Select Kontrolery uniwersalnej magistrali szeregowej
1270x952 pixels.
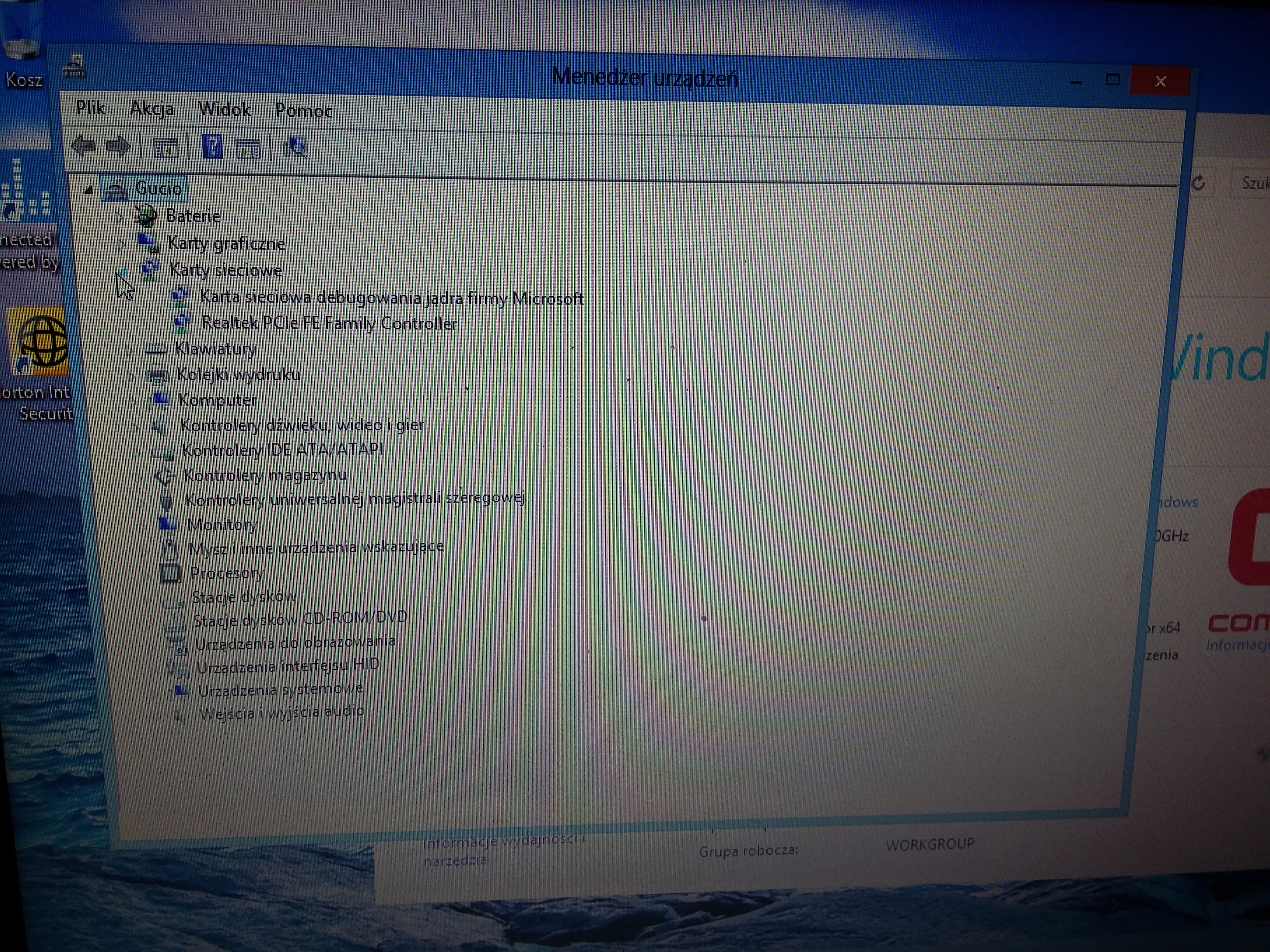tap(355, 499)
